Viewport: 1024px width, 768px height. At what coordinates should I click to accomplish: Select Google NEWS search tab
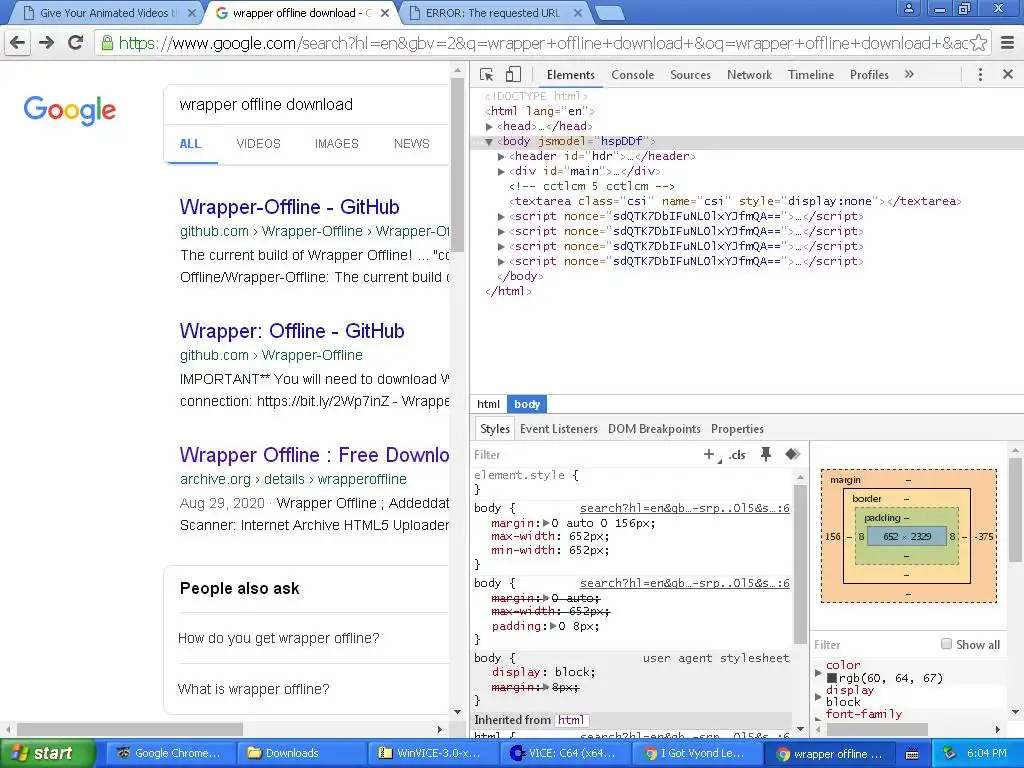(x=411, y=144)
